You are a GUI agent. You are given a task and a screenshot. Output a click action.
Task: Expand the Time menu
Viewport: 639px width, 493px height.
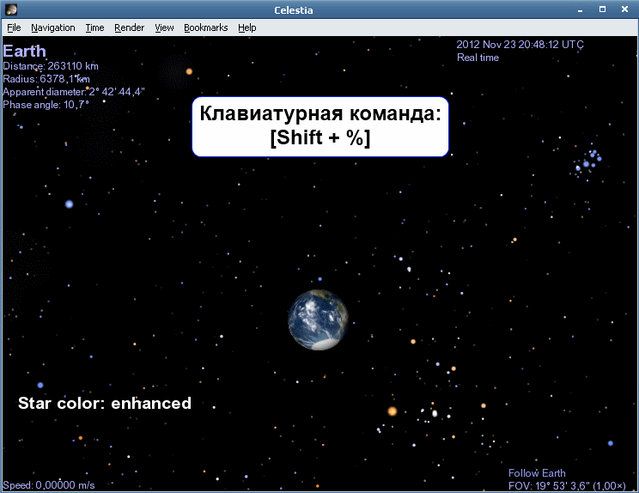click(94, 28)
